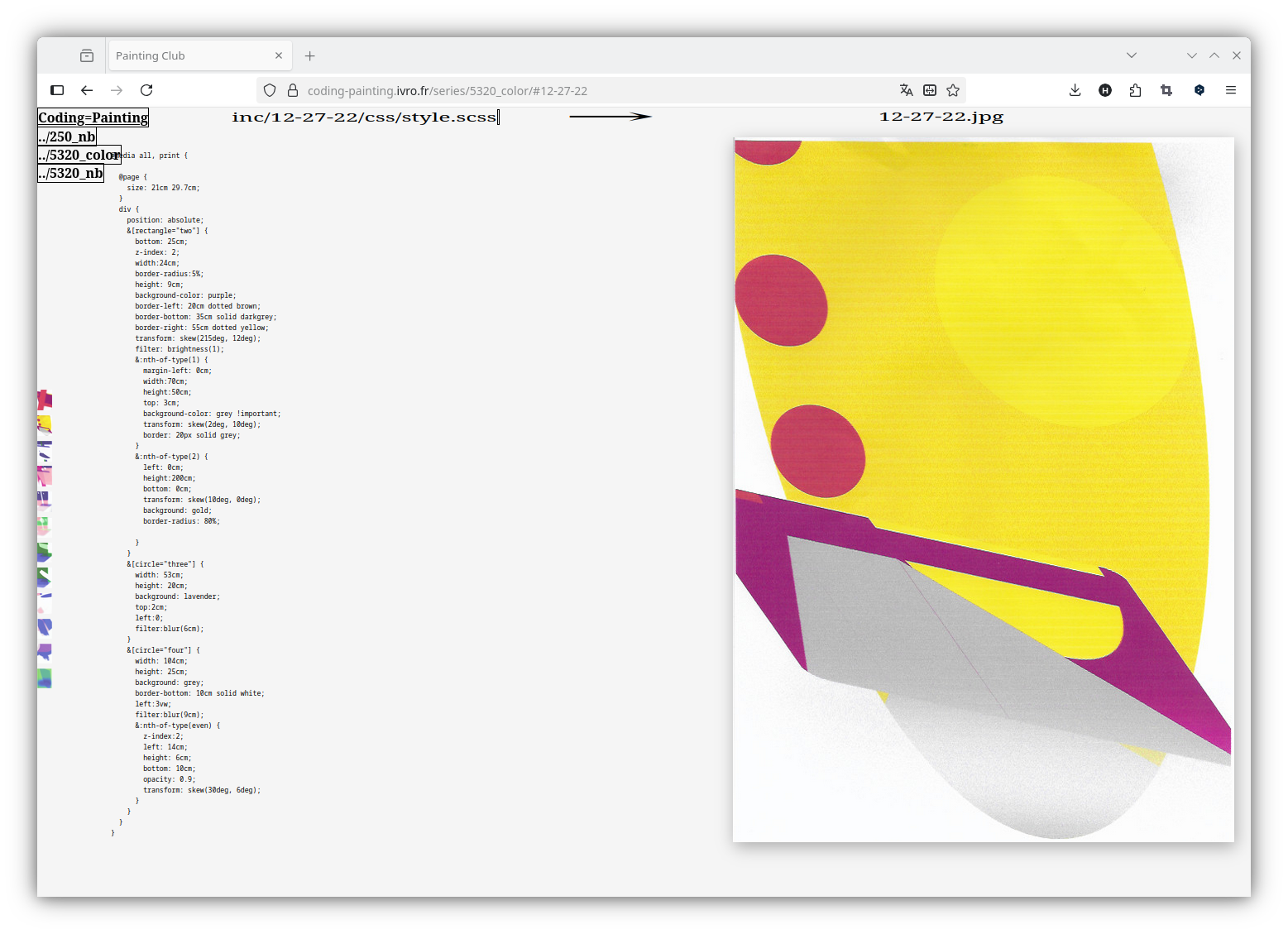Go back to the previous page
The height and width of the screenshot is (934, 1288).
point(87,90)
